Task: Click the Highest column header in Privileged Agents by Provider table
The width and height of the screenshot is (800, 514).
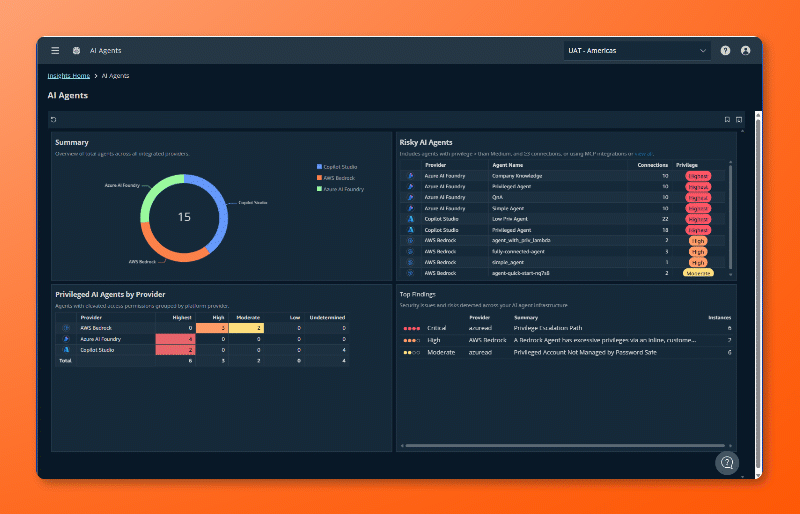Action: coord(182,317)
